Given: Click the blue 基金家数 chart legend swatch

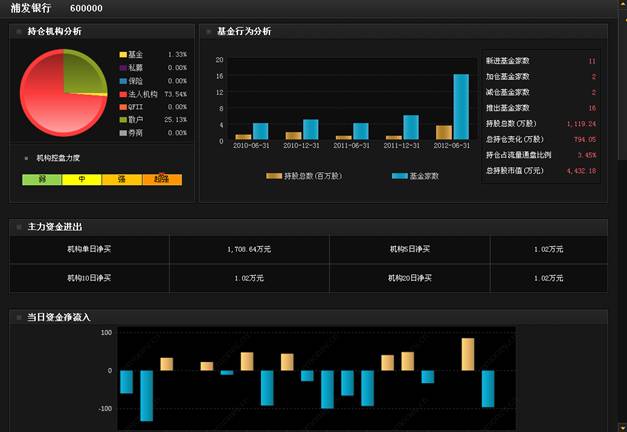Looking at the screenshot, I should click(x=400, y=176).
